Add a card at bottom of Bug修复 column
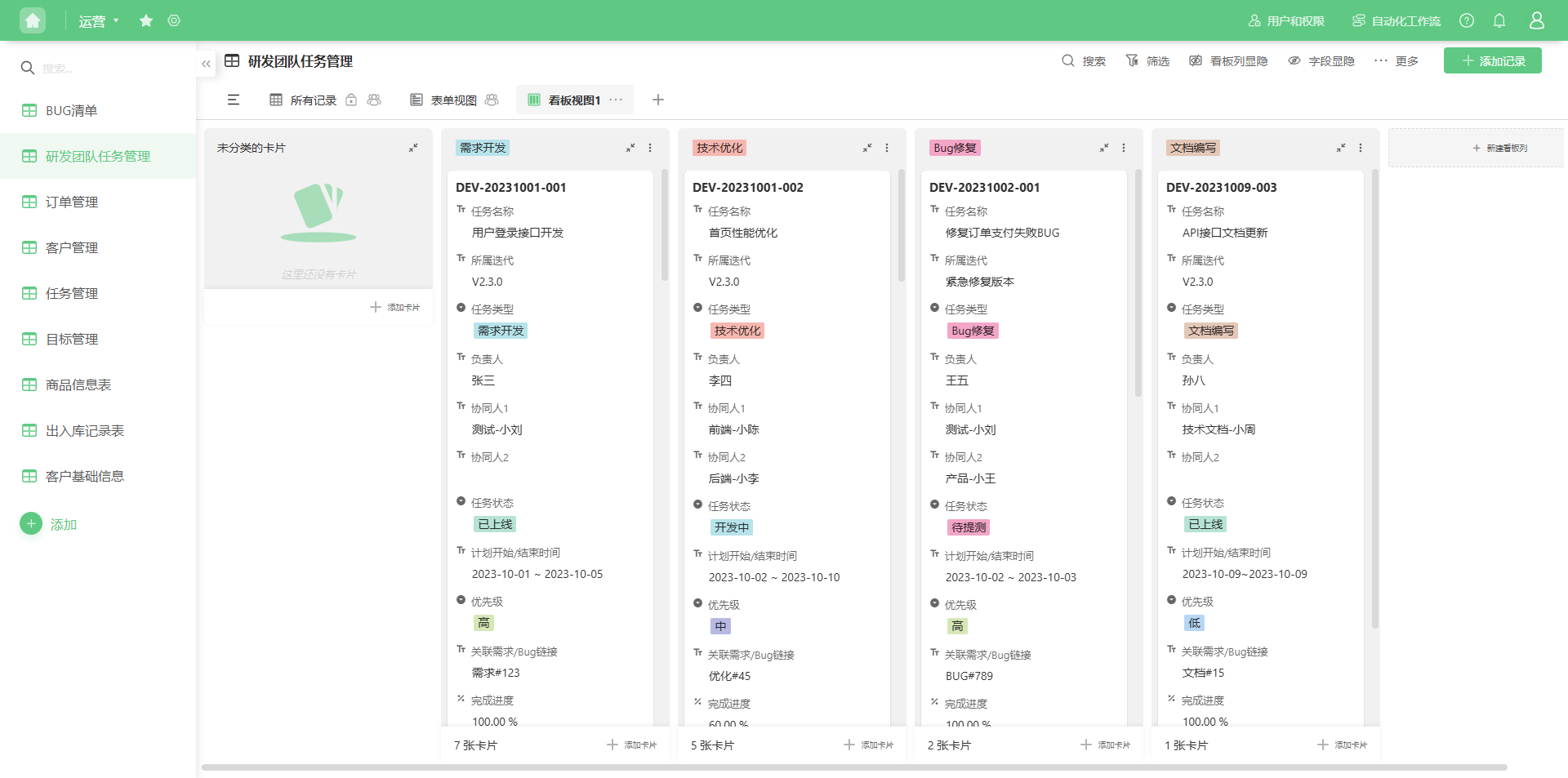 pos(1106,745)
